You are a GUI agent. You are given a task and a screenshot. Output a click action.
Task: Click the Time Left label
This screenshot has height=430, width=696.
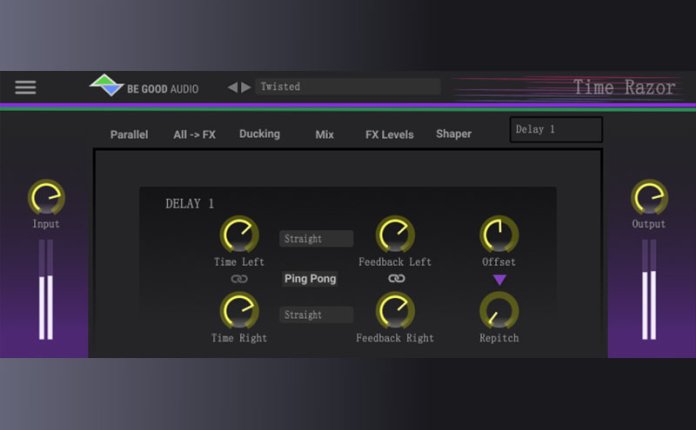click(x=239, y=262)
